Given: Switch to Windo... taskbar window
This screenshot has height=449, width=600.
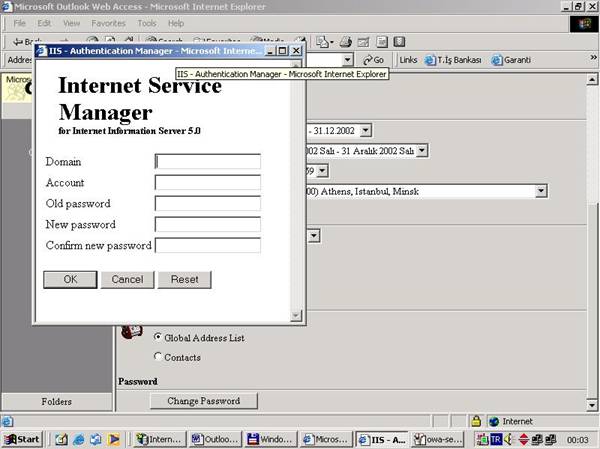Looking at the screenshot, I should [271, 439].
